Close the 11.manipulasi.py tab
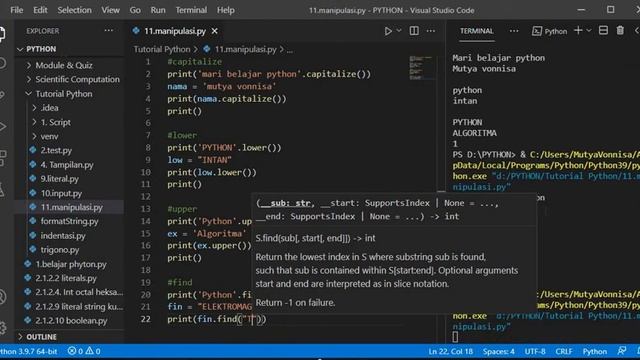The height and width of the screenshot is (360, 640). pos(215,31)
